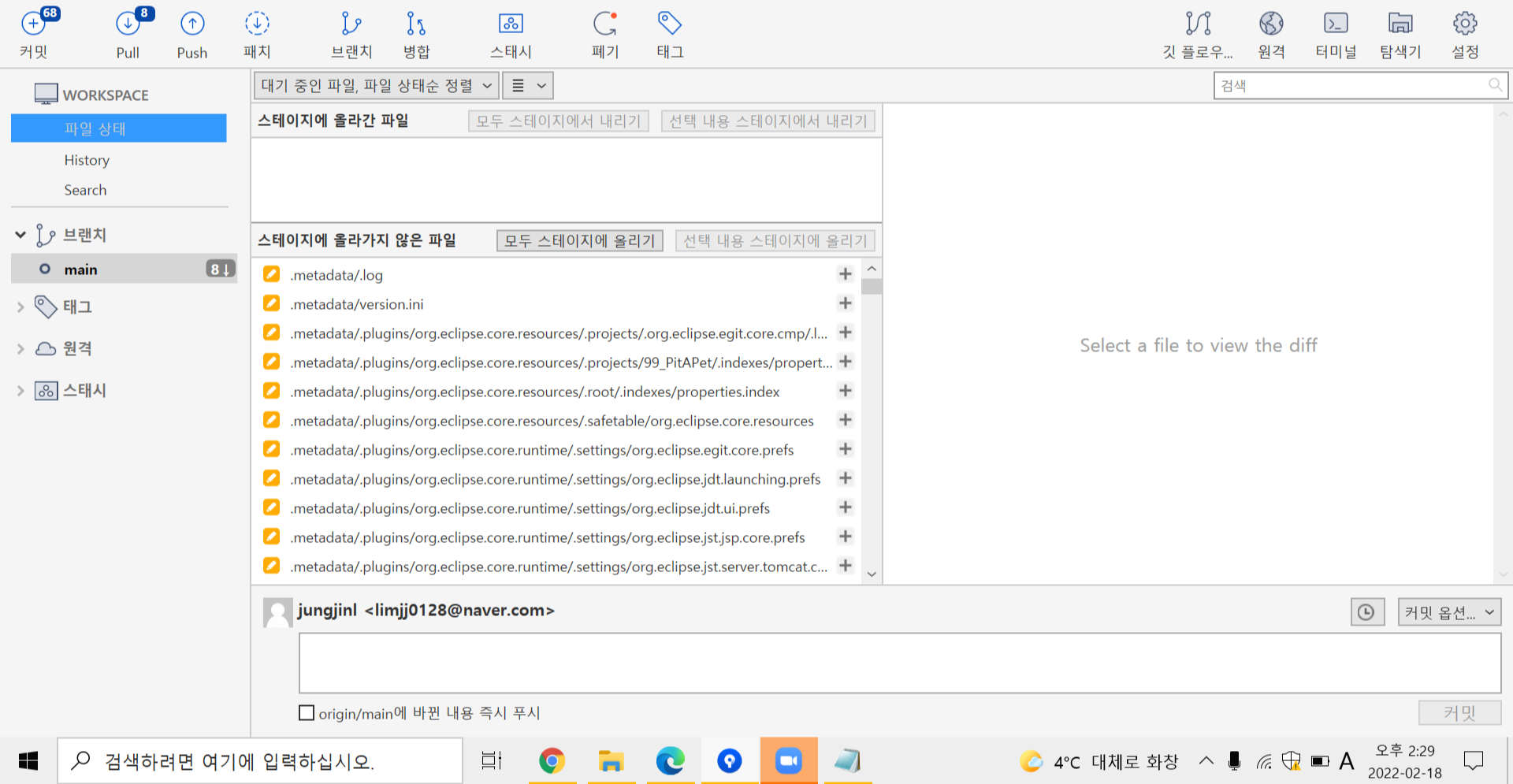Screen dimensions: 1513x784
Task: Stage .metadata/version.ini with its plus icon
Action: 846,303
